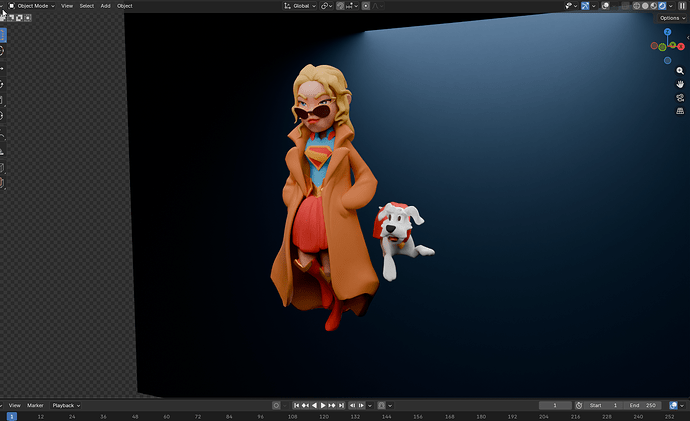This screenshot has width=690, height=421.
Task: Toggle snapping with the magnet icon
Action: pyautogui.click(x=340, y=6)
